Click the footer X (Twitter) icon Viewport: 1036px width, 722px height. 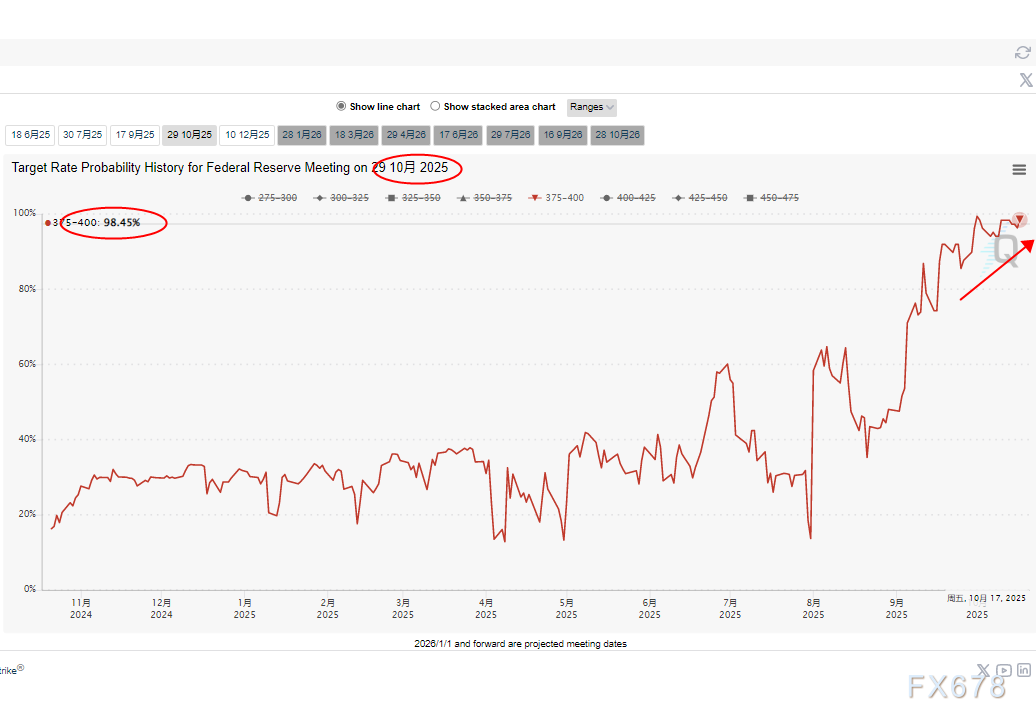[x=983, y=670]
